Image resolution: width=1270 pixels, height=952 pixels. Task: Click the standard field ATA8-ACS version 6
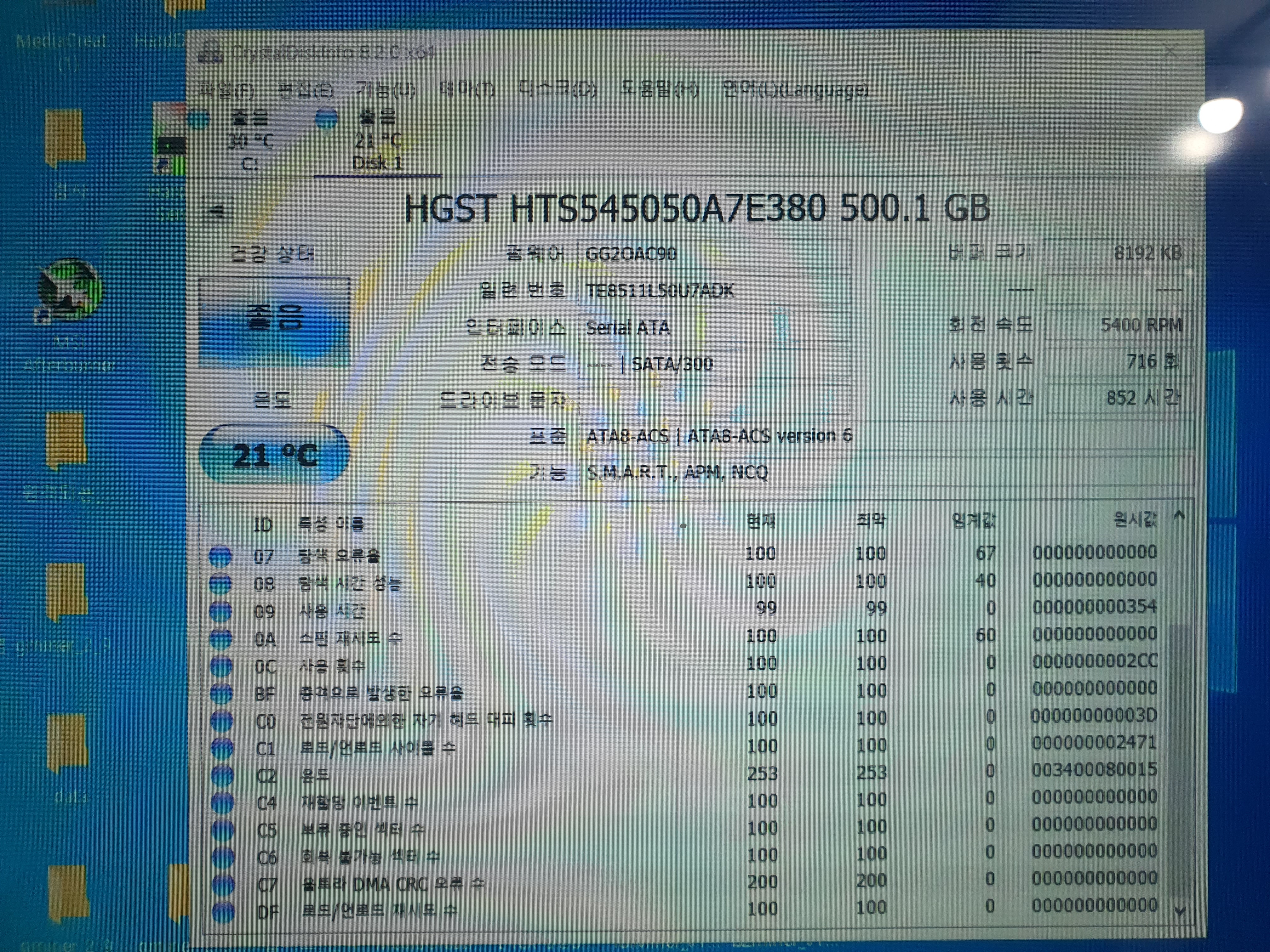[x=886, y=436]
